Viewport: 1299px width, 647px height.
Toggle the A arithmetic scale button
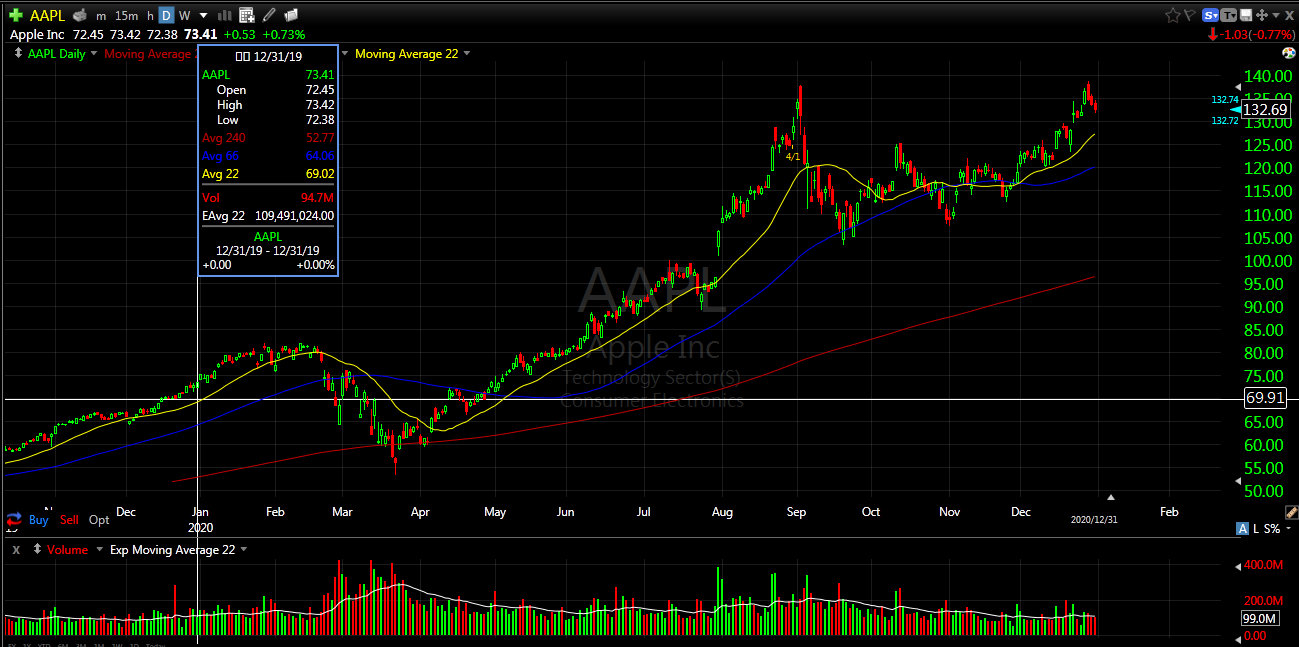click(x=1242, y=528)
